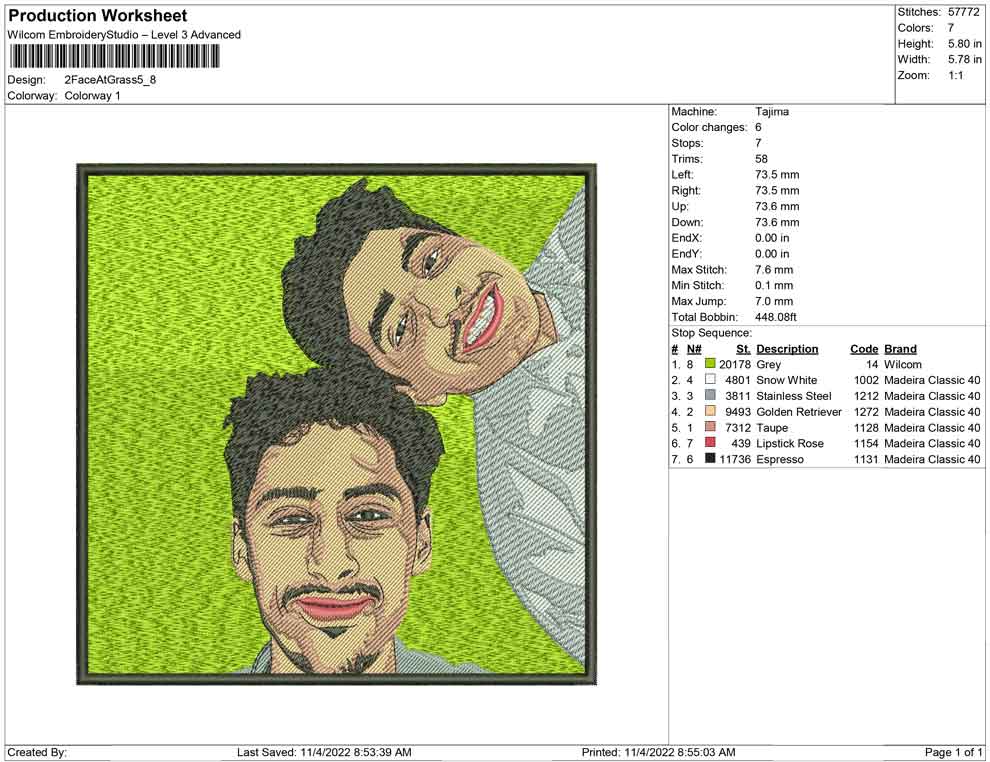Click the Taupe thread swatch
Viewport: 990px width, 762px height.
coord(710,427)
